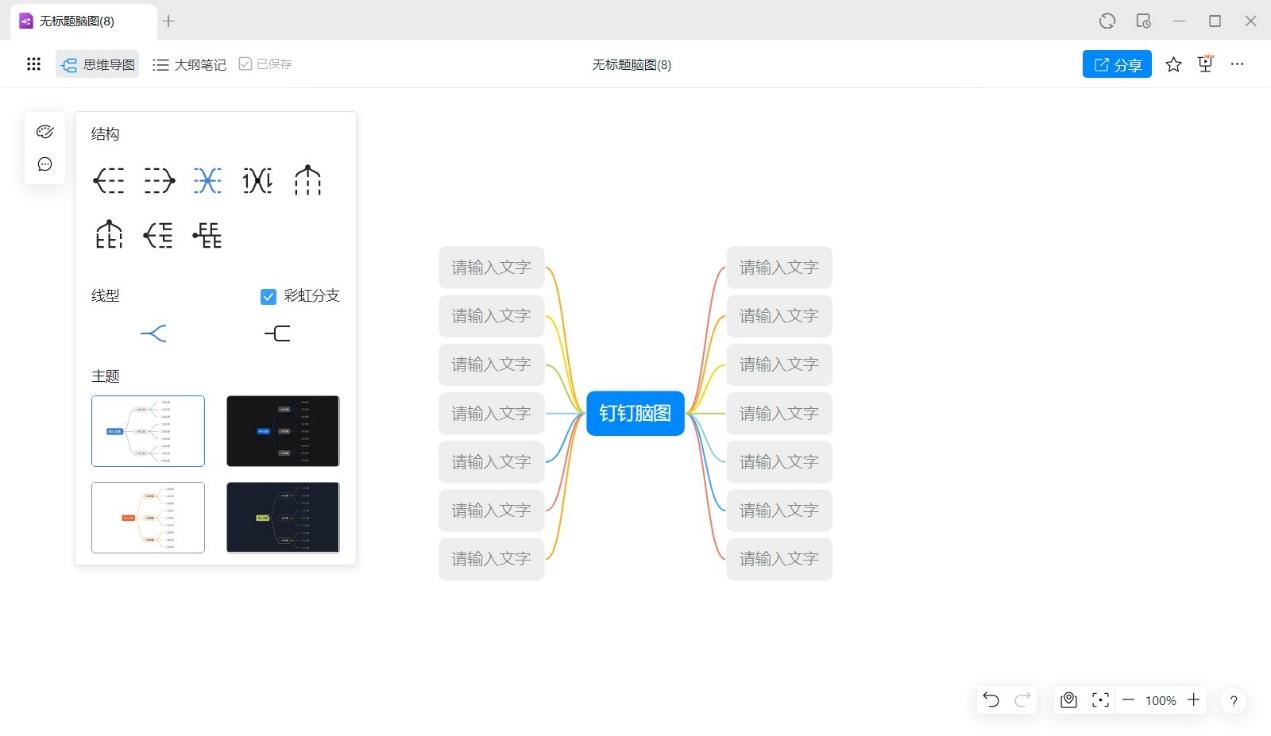Select the black dark theme thumbnail
This screenshot has height=736, width=1271.
tap(283, 431)
